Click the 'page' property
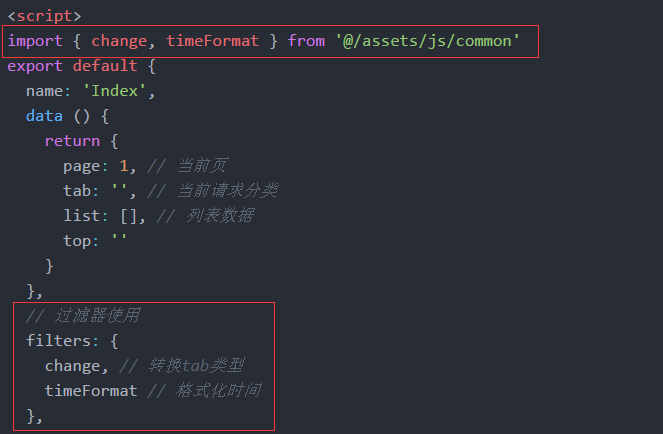This screenshot has height=434, width=663. [81, 166]
